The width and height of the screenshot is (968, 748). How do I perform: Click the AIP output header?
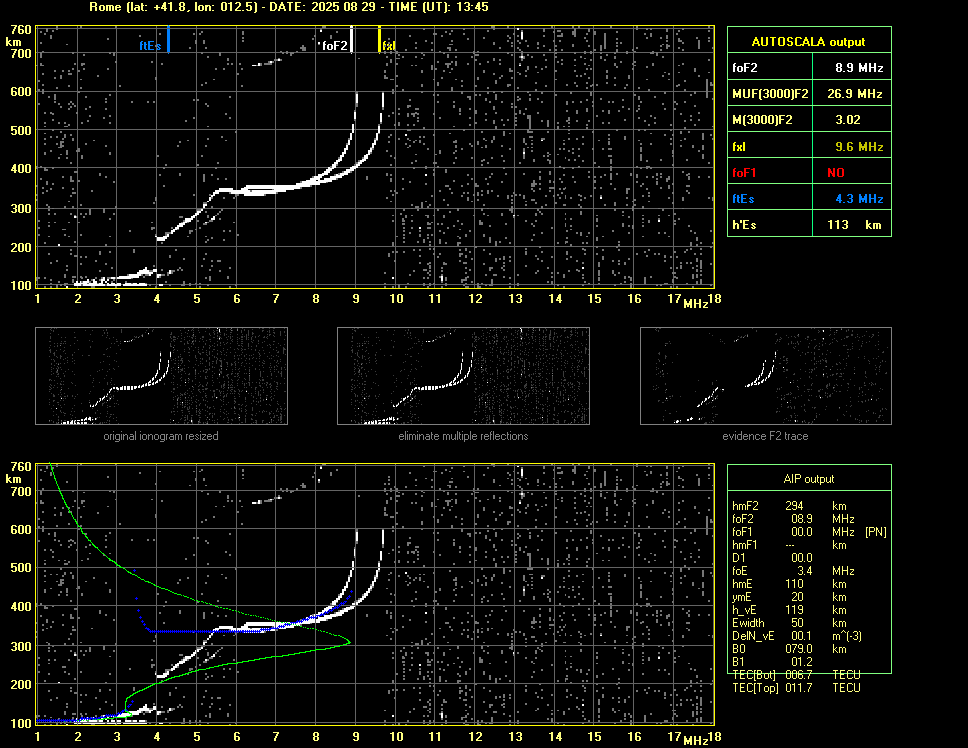point(809,479)
